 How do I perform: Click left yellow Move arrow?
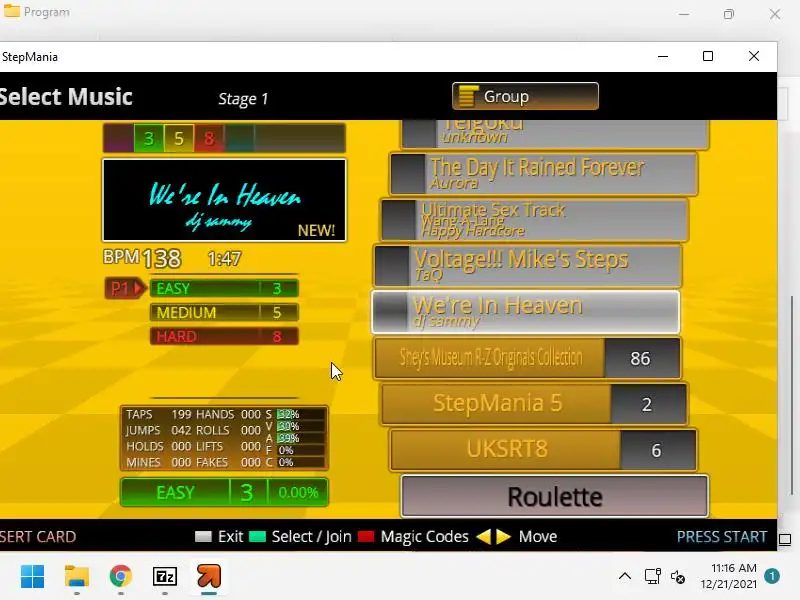tap(484, 536)
